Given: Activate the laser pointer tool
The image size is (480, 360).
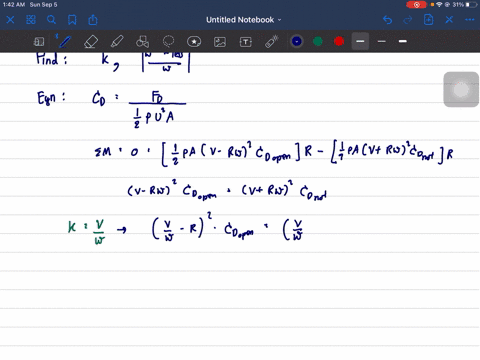Looking at the screenshot, I should pyautogui.click(x=272, y=42).
